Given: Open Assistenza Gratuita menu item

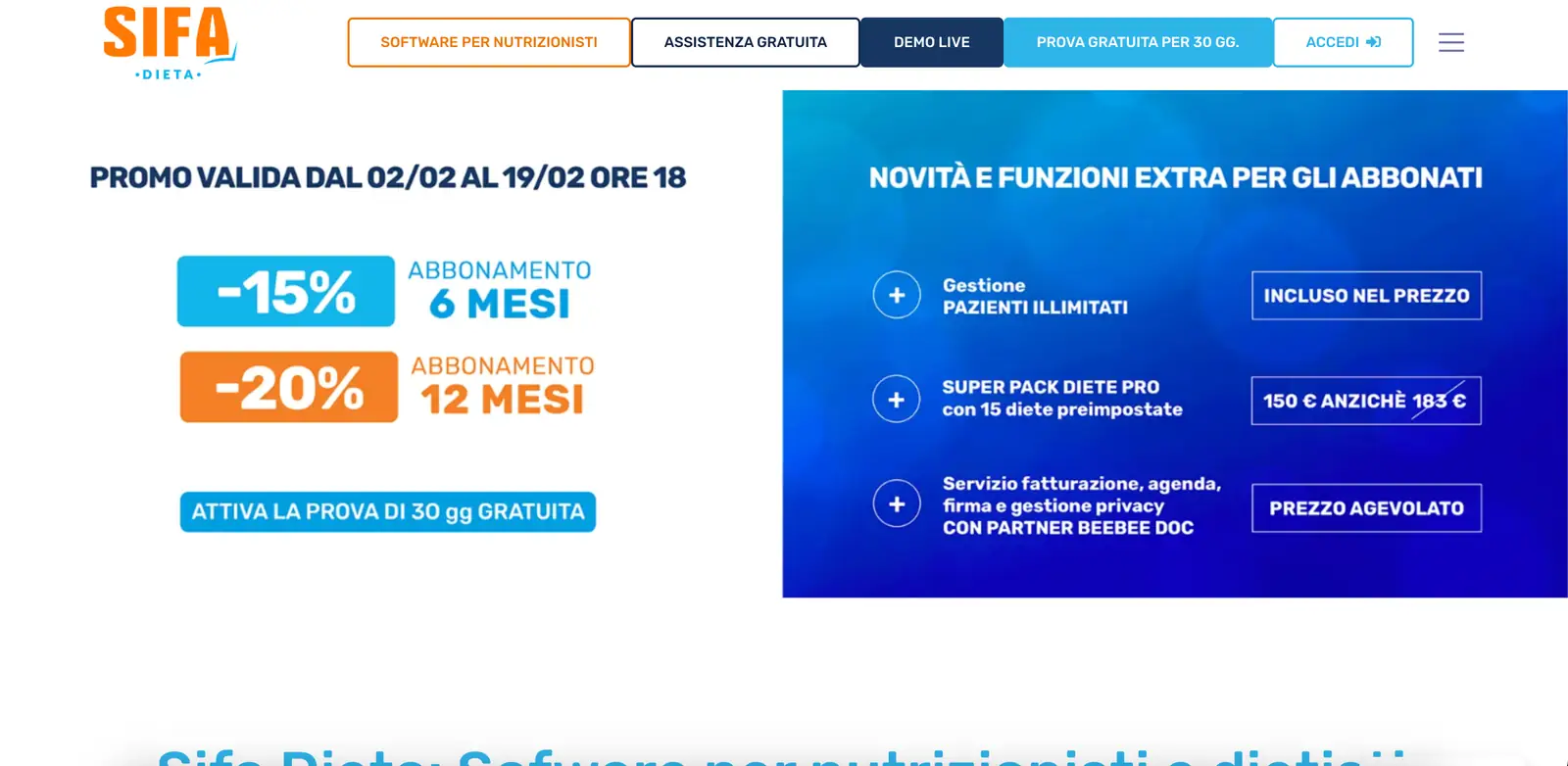Looking at the screenshot, I should click(745, 42).
